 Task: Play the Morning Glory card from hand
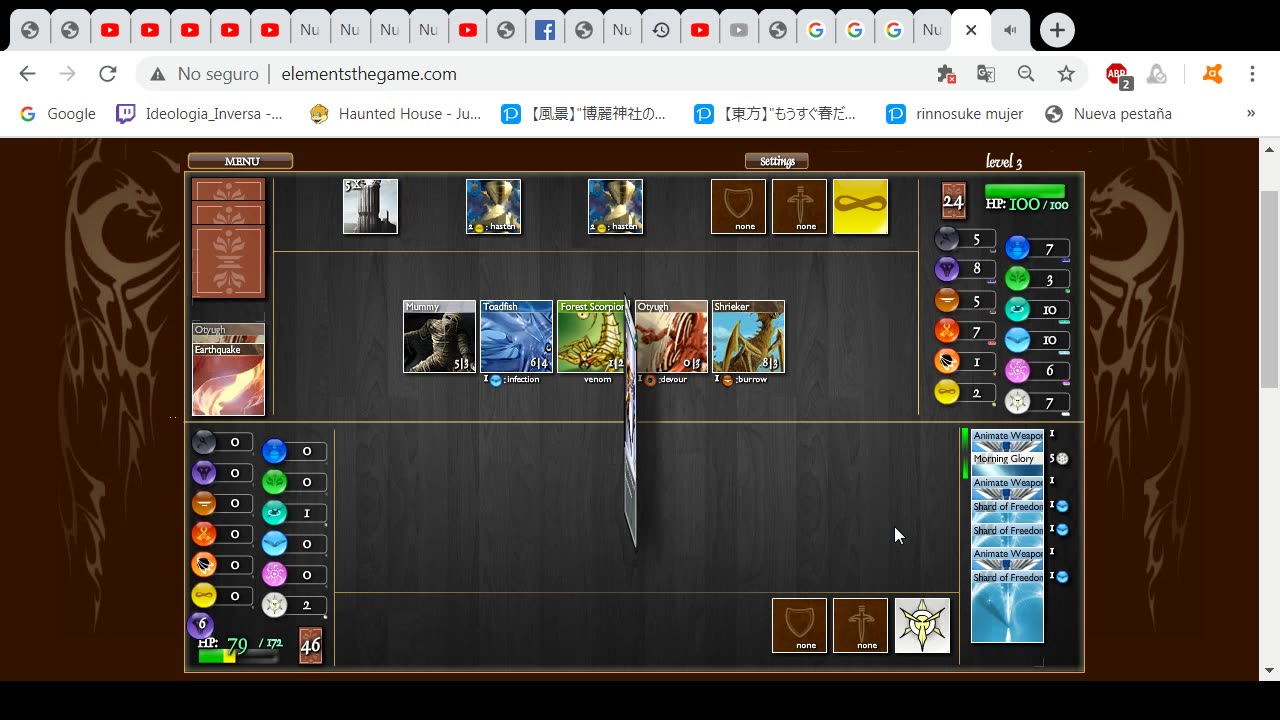(1007, 464)
